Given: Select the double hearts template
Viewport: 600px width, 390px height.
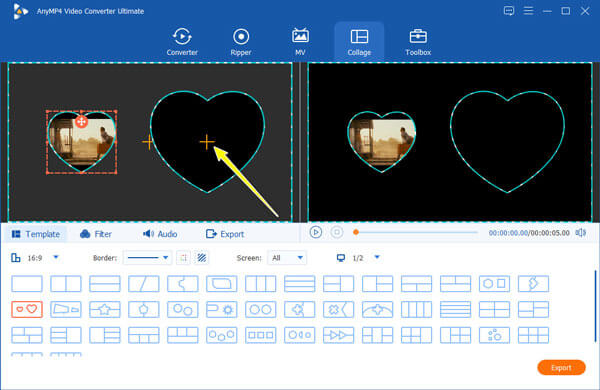Looking at the screenshot, I should tap(27, 309).
